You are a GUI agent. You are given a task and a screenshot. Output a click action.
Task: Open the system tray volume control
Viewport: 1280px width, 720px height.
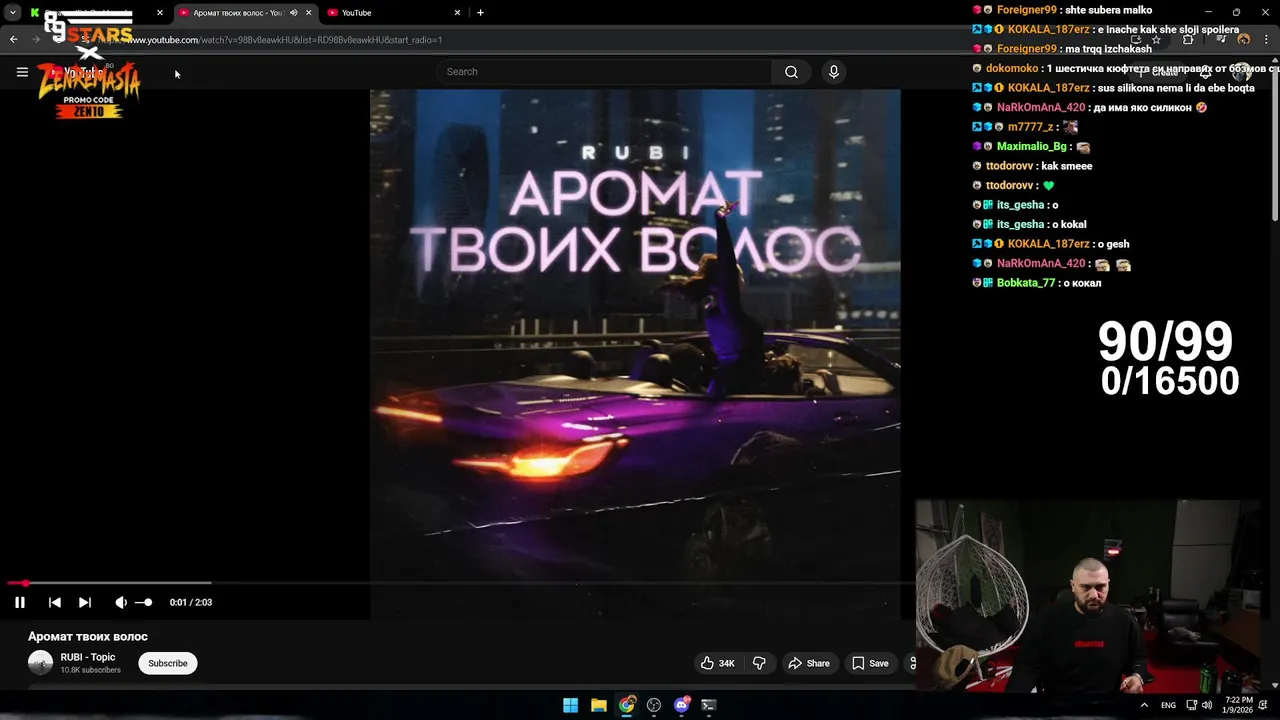click(1207, 705)
